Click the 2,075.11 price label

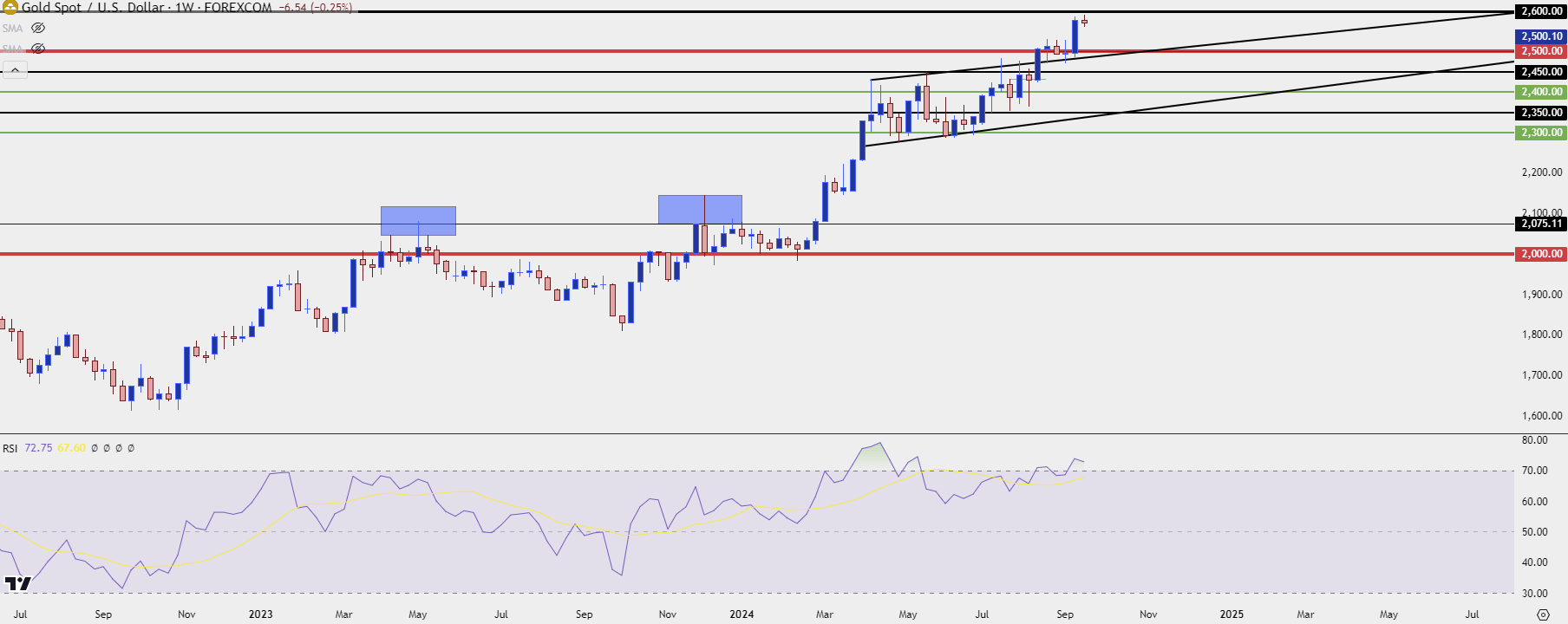(x=1541, y=224)
